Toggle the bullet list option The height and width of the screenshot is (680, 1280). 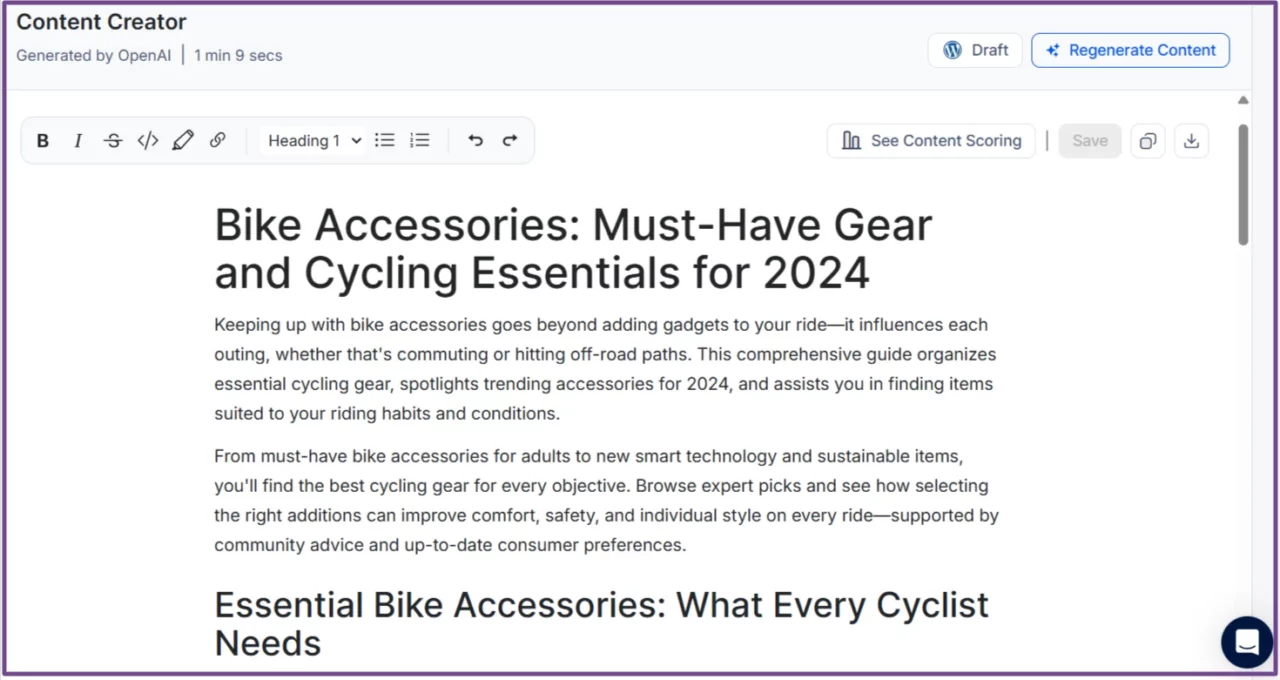(x=385, y=140)
